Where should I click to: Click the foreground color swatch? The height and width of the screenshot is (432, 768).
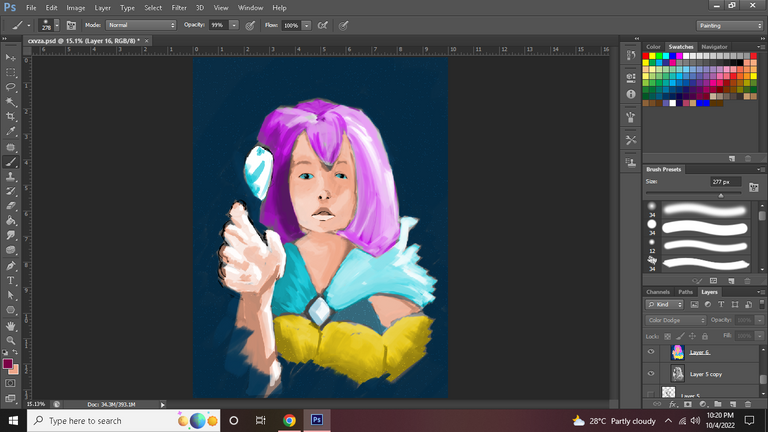point(7,363)
